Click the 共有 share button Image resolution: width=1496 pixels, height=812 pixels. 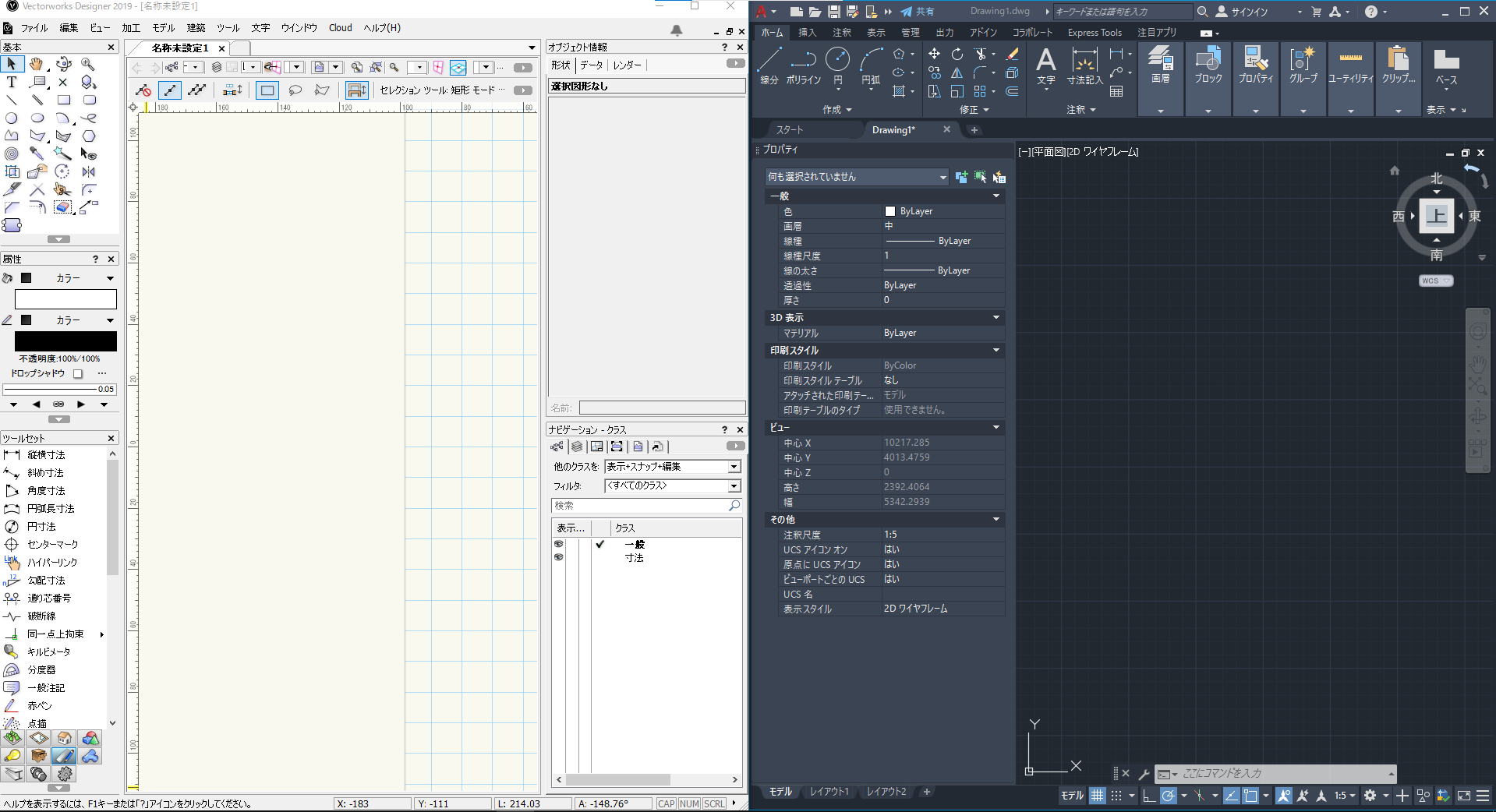click(917, 12)
